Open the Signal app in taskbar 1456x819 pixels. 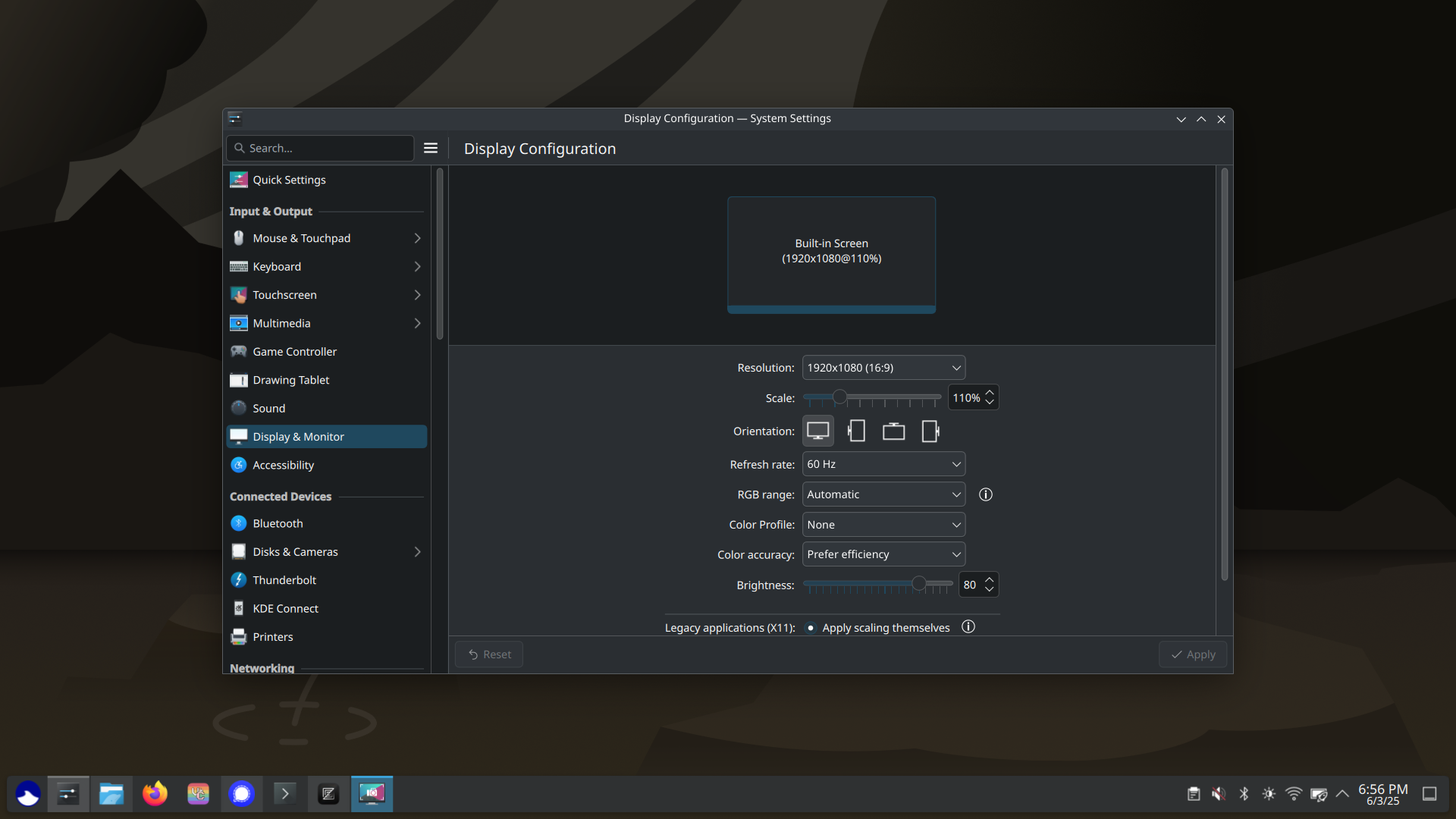coord(241,794)
